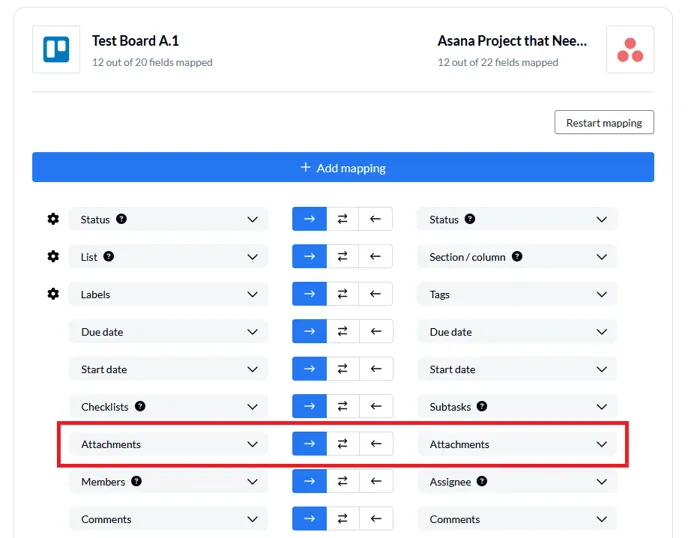Image resolution: width=688 pixels, height=538 pixels.
Task: Expand the left Attachments field dropdown
Action: [252, 444]
